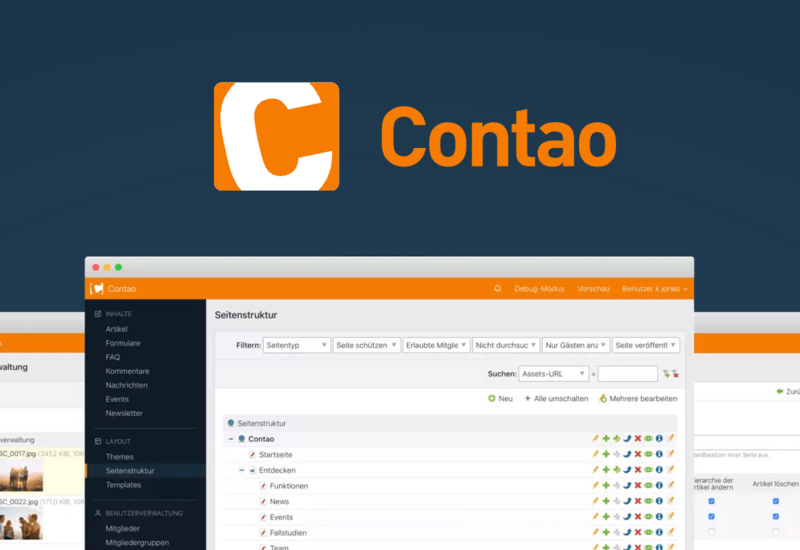The height and width of the screenshot is (550, 800).
Task: Delete the Events page in the tree
Action: 638,517
